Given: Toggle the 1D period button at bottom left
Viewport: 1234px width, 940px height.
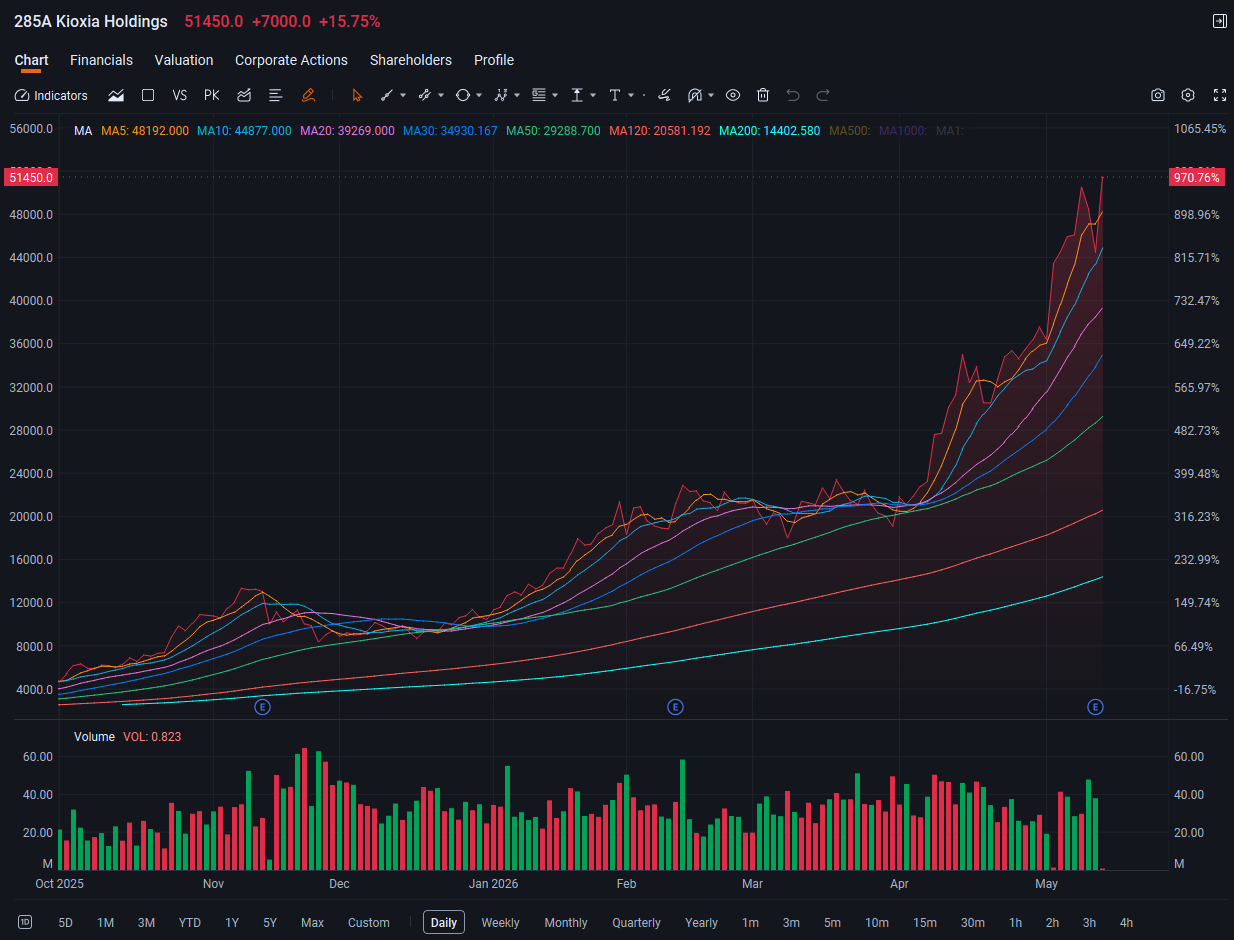Looking at the screenshot, I should coord(25,922).
